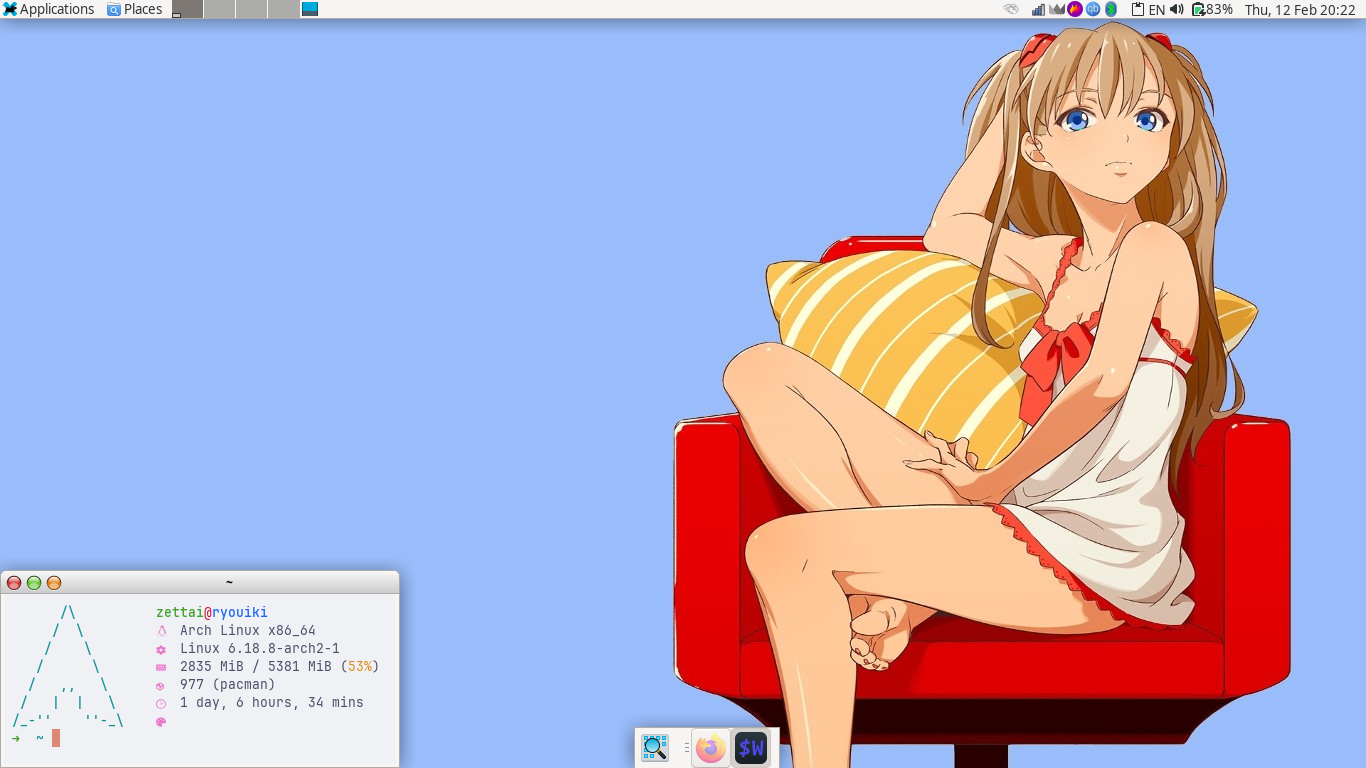
Task: Open the clipboard manager tray icon
Action: pos(1137,9)
